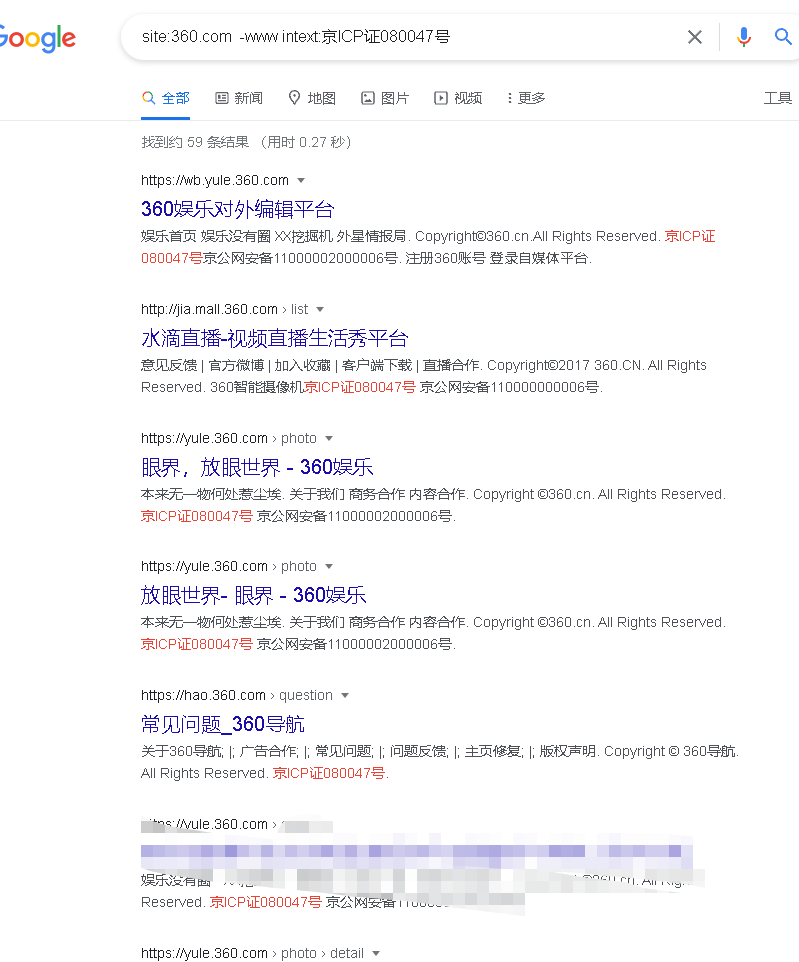Screen dimensions: 799x962
Task: Expand arrow beside yule.360.com photo above 眼界，放眼世界
Action: coord(329,438)
